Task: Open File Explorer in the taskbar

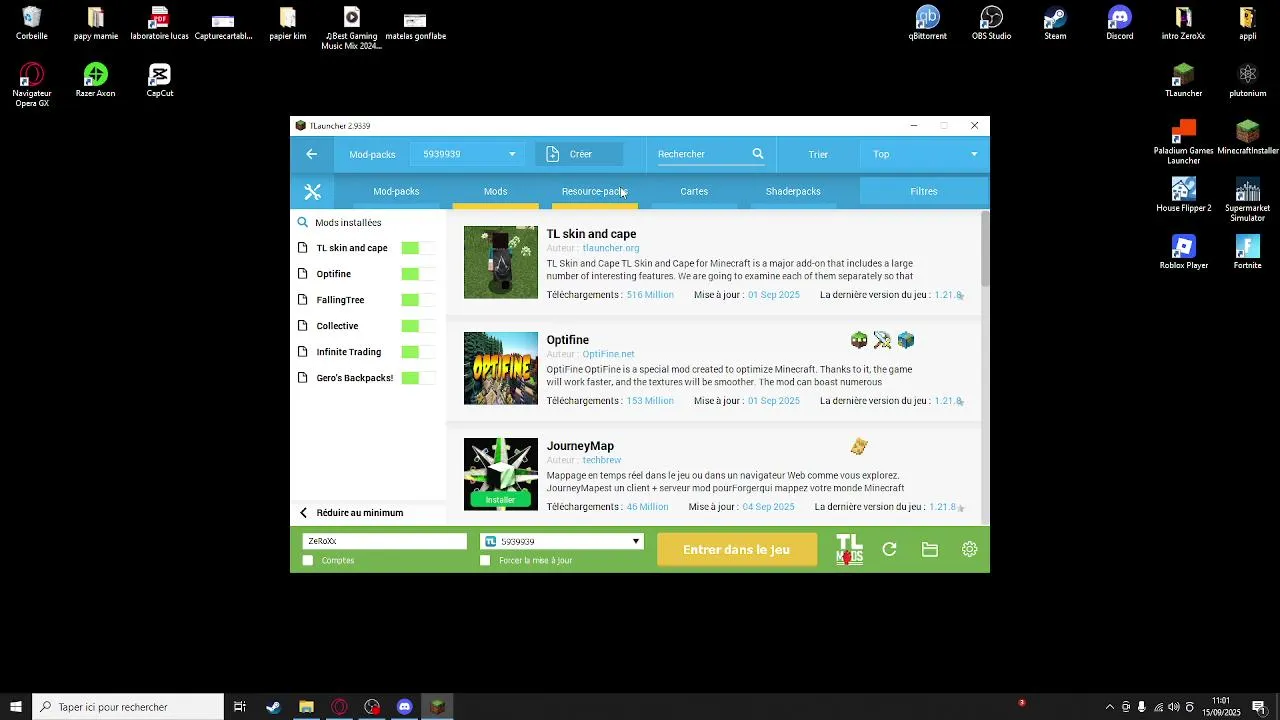Action: point(306,707)
